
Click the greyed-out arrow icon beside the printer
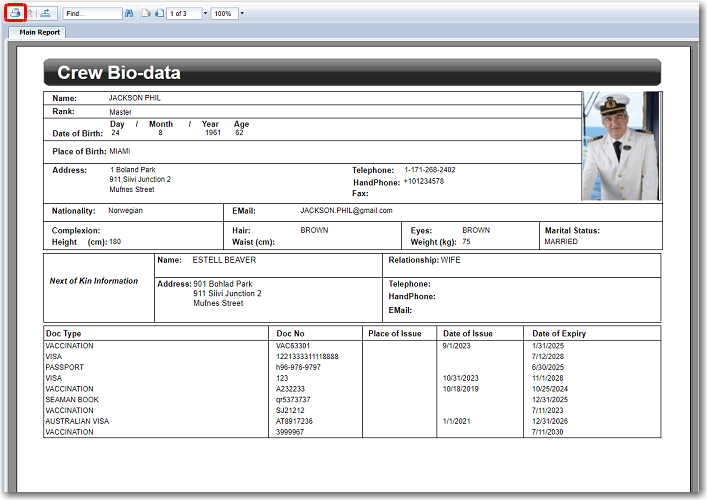30,14
